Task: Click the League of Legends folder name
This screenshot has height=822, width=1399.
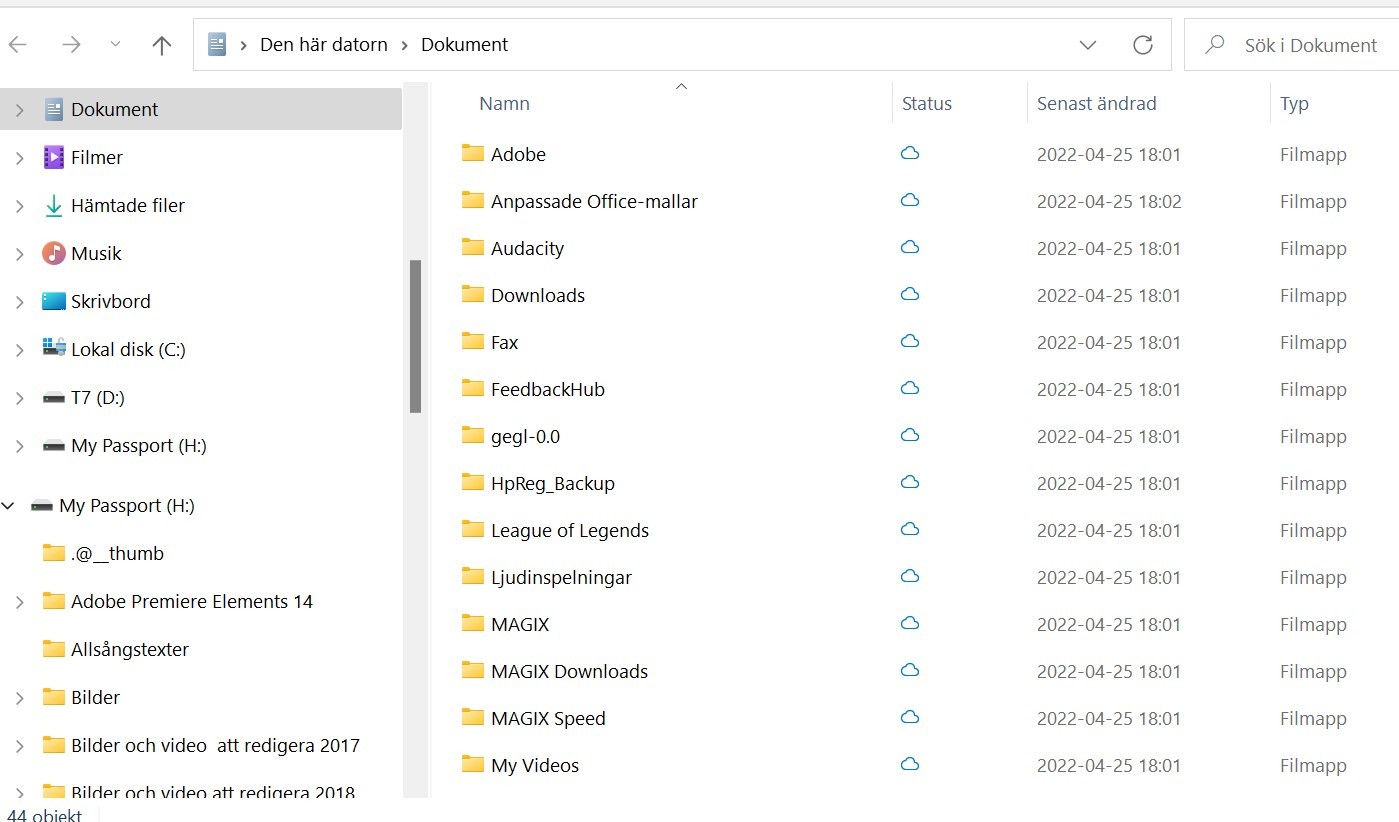Action: click(x=570, y=531)
